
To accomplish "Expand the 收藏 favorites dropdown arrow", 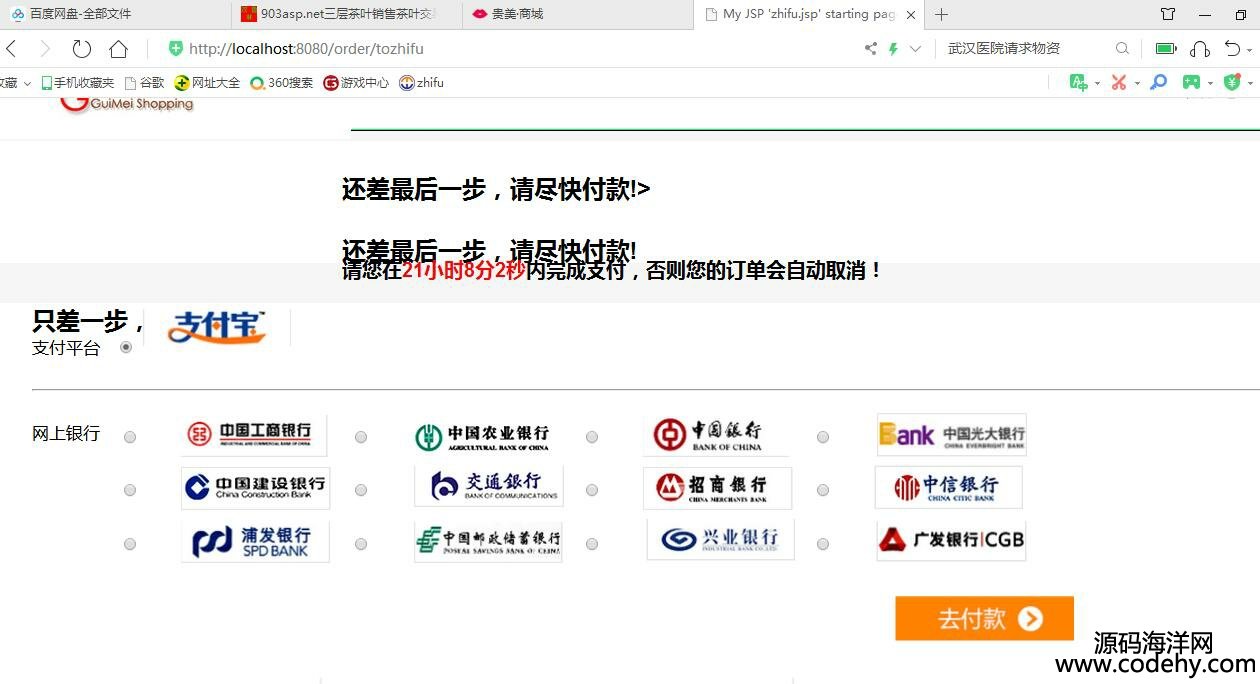I will tap(27, 83).
